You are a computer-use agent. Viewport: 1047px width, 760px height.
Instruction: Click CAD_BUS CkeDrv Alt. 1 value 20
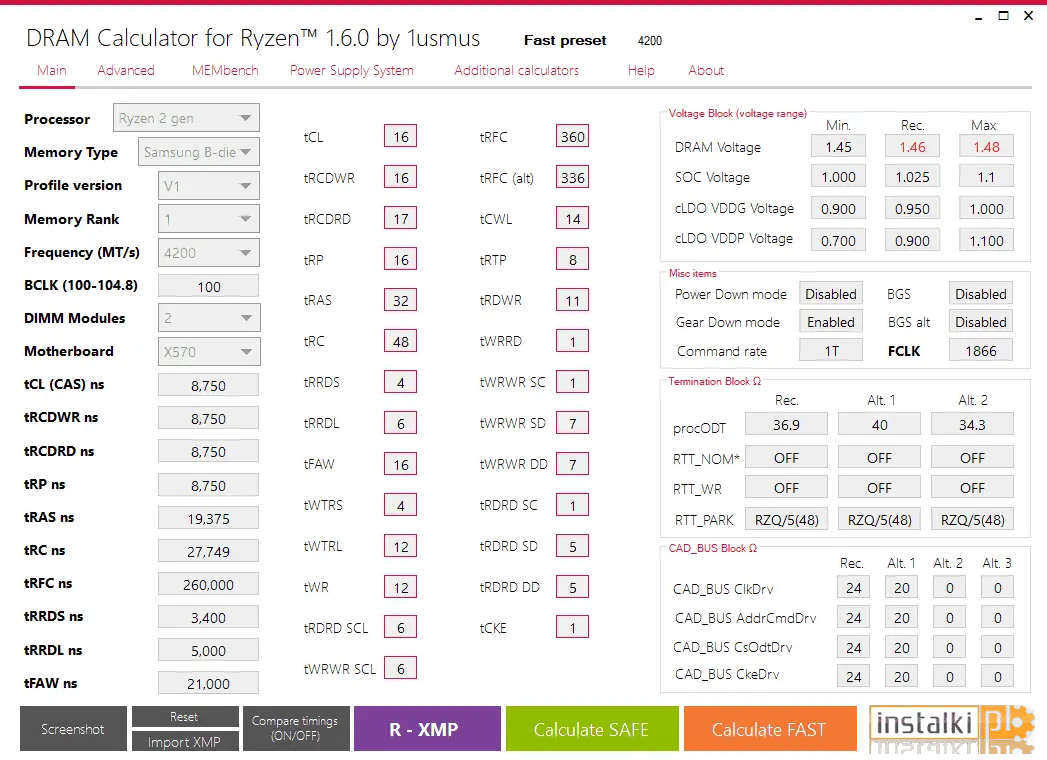pos(901,677)
